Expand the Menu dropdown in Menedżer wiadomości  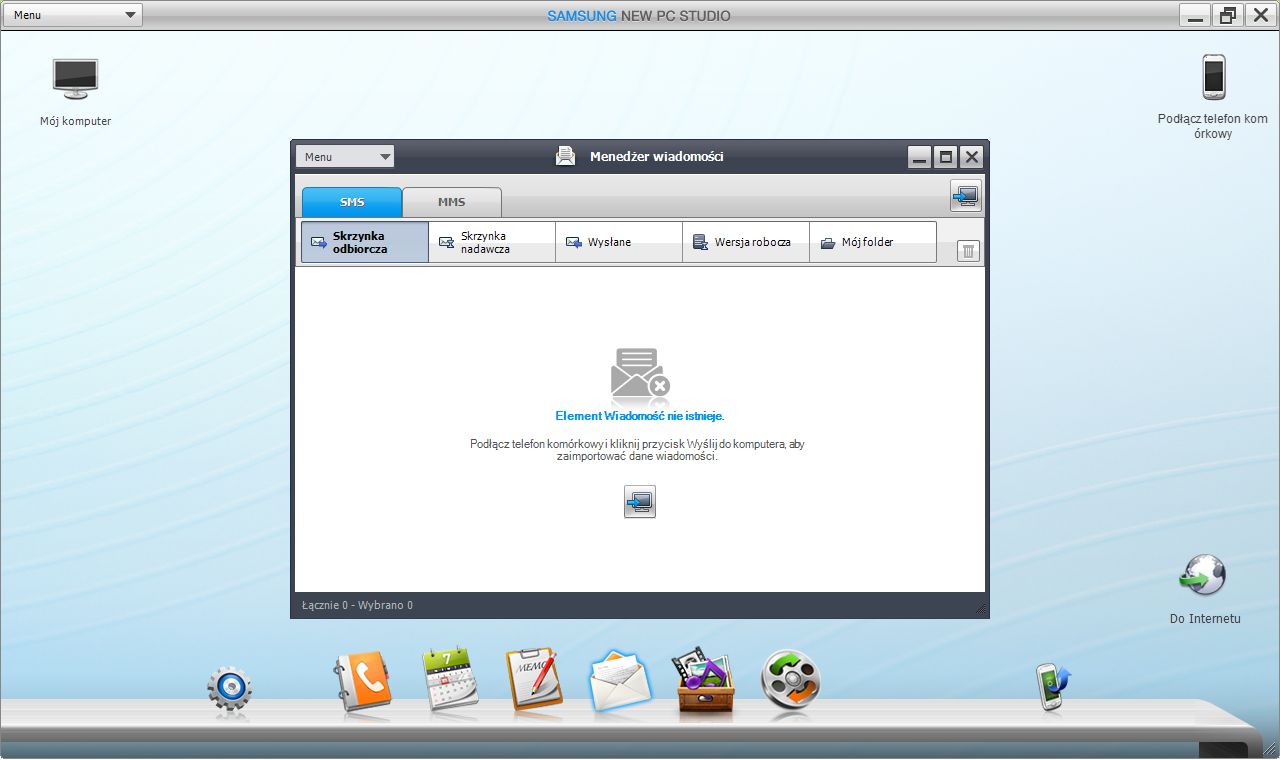[345, 157]
